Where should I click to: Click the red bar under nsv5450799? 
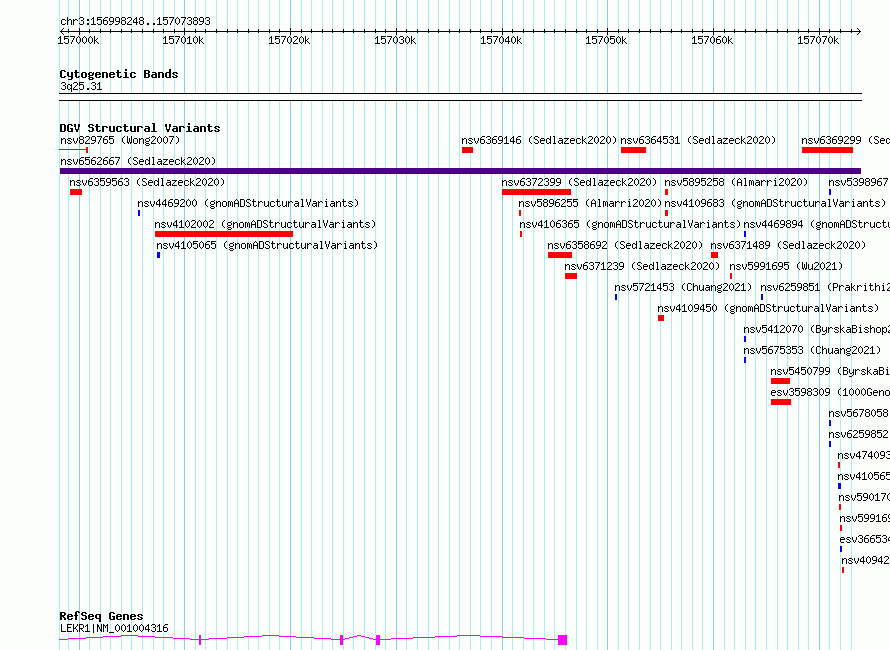[x=780, y=381]
